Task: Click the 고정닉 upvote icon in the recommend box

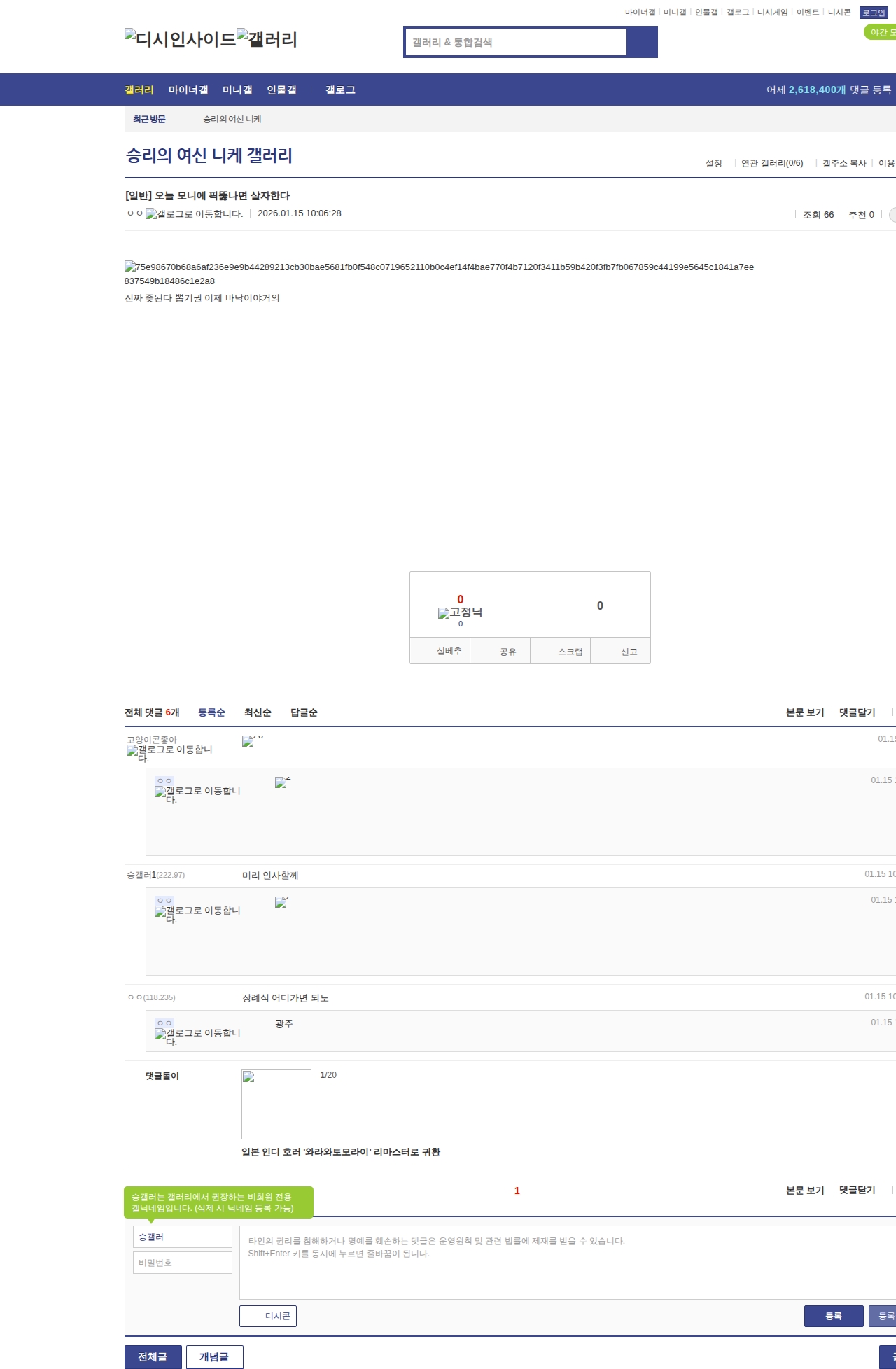Action: (461, 612)
